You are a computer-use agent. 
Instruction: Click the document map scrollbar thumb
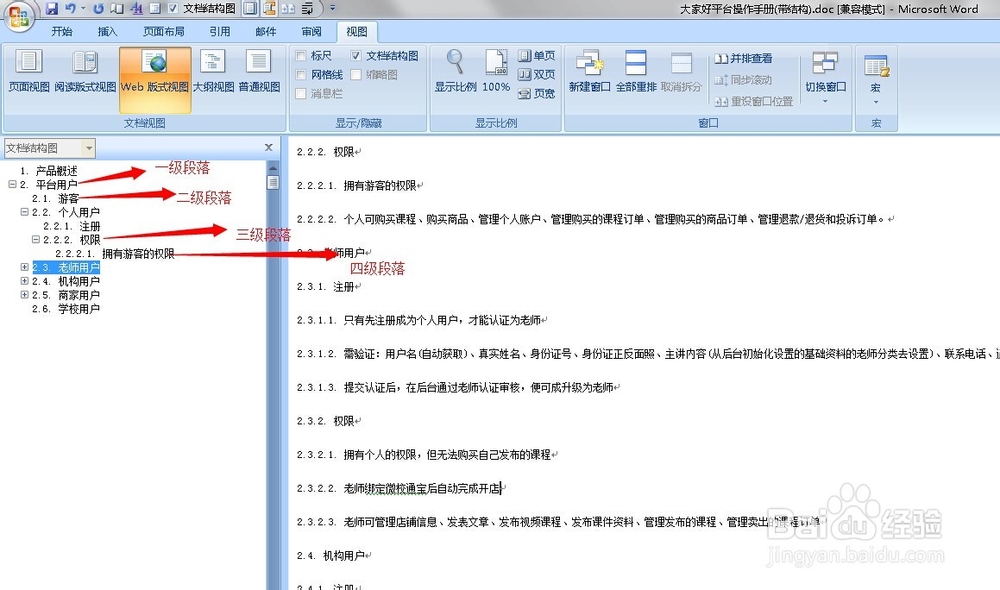(x=273, y=182)
